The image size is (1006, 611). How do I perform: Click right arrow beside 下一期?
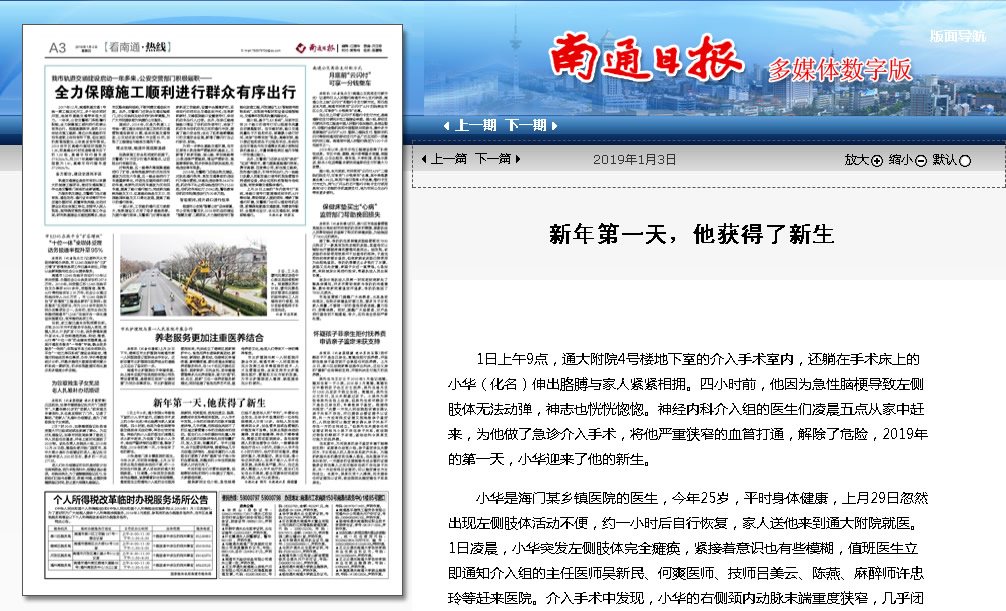pyautogui.click(x=553, y=126)
